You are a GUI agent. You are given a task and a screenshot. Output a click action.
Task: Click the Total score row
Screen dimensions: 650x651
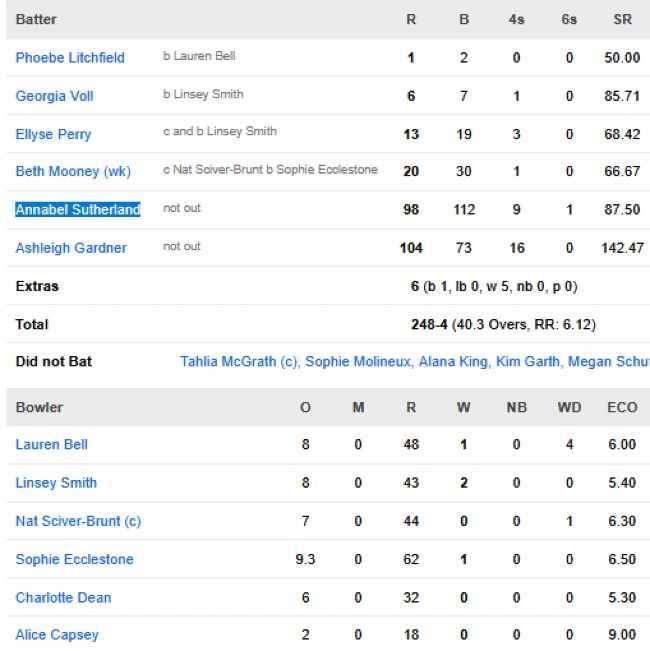[x=32, y=324]
